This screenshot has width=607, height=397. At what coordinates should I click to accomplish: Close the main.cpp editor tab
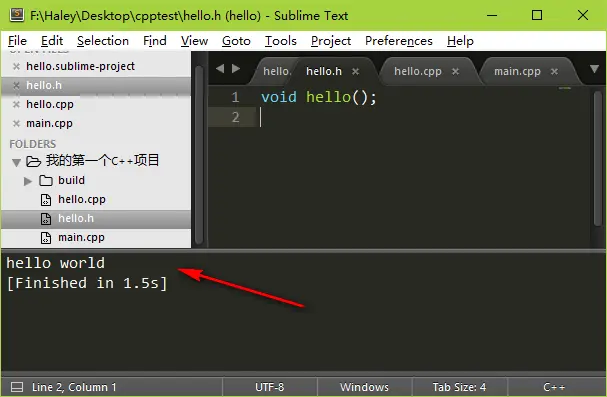click(554, 72)
